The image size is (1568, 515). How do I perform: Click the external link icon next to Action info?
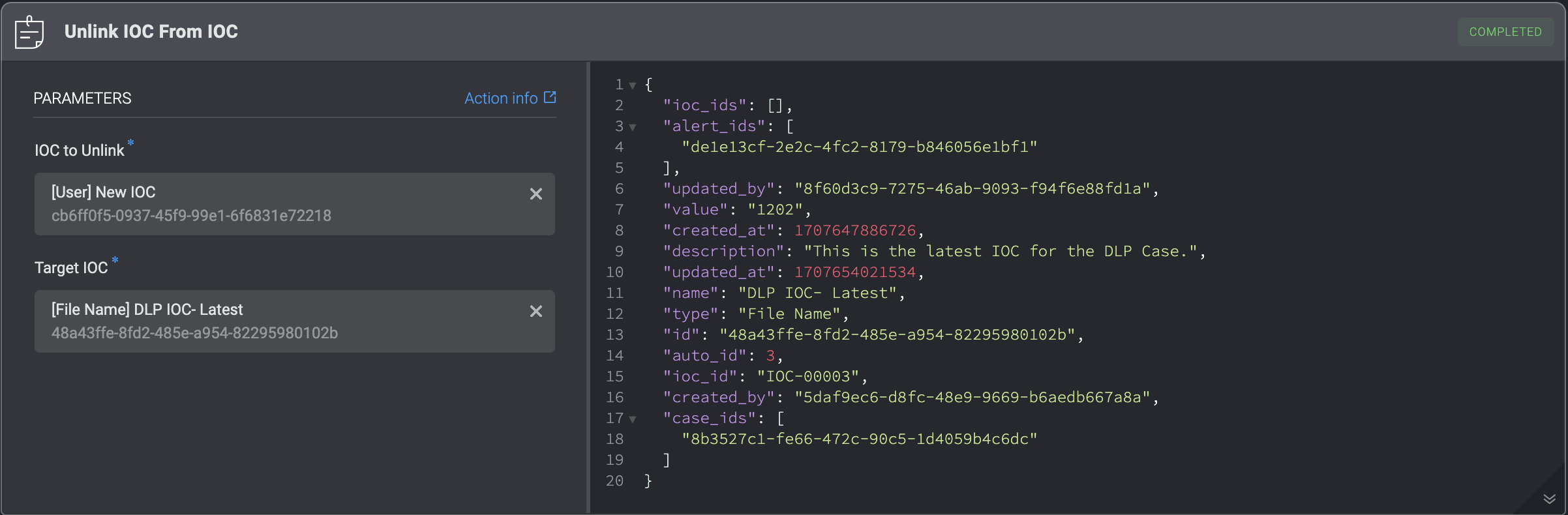pyautogui.click(x=550, y=97)
